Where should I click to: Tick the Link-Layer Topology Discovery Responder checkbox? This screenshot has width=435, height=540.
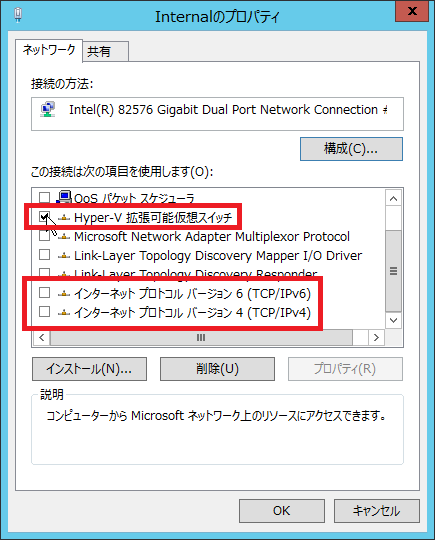click(x=44, y=273)
